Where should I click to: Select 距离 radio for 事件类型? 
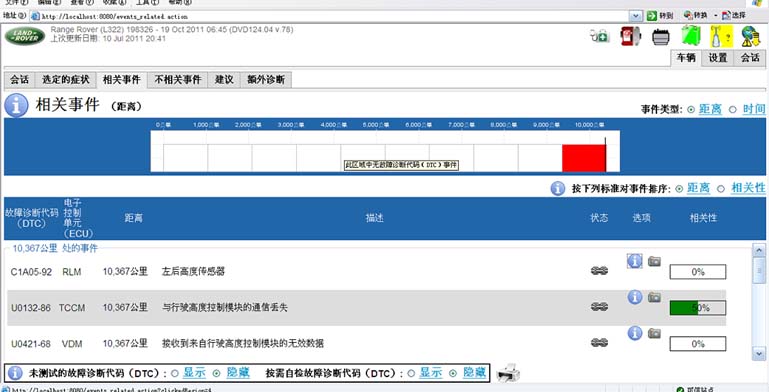[691, 110]
